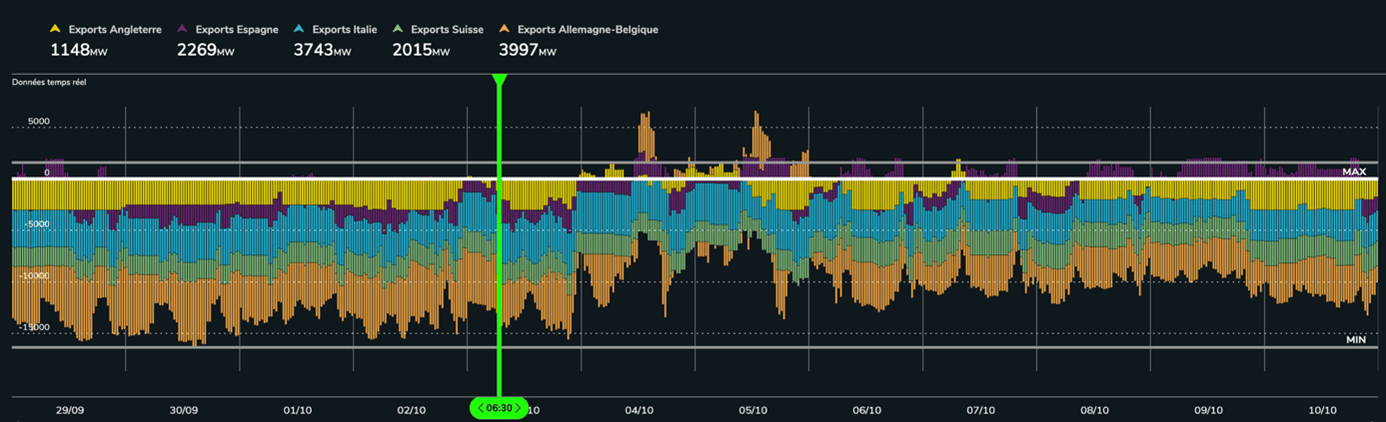Click the MAX threshold line label
The height and width of the screenshot is (422, 1386).
pos(1354,172)
